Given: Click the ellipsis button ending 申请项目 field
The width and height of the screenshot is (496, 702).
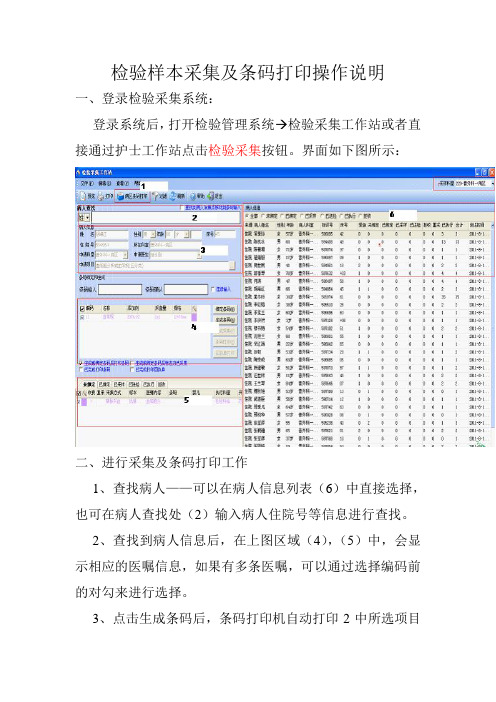Looking at the screenshot, I should [232, 265].
